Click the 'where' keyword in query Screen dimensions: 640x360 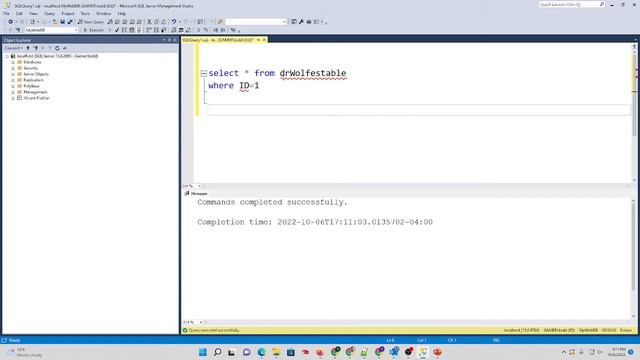221,86
